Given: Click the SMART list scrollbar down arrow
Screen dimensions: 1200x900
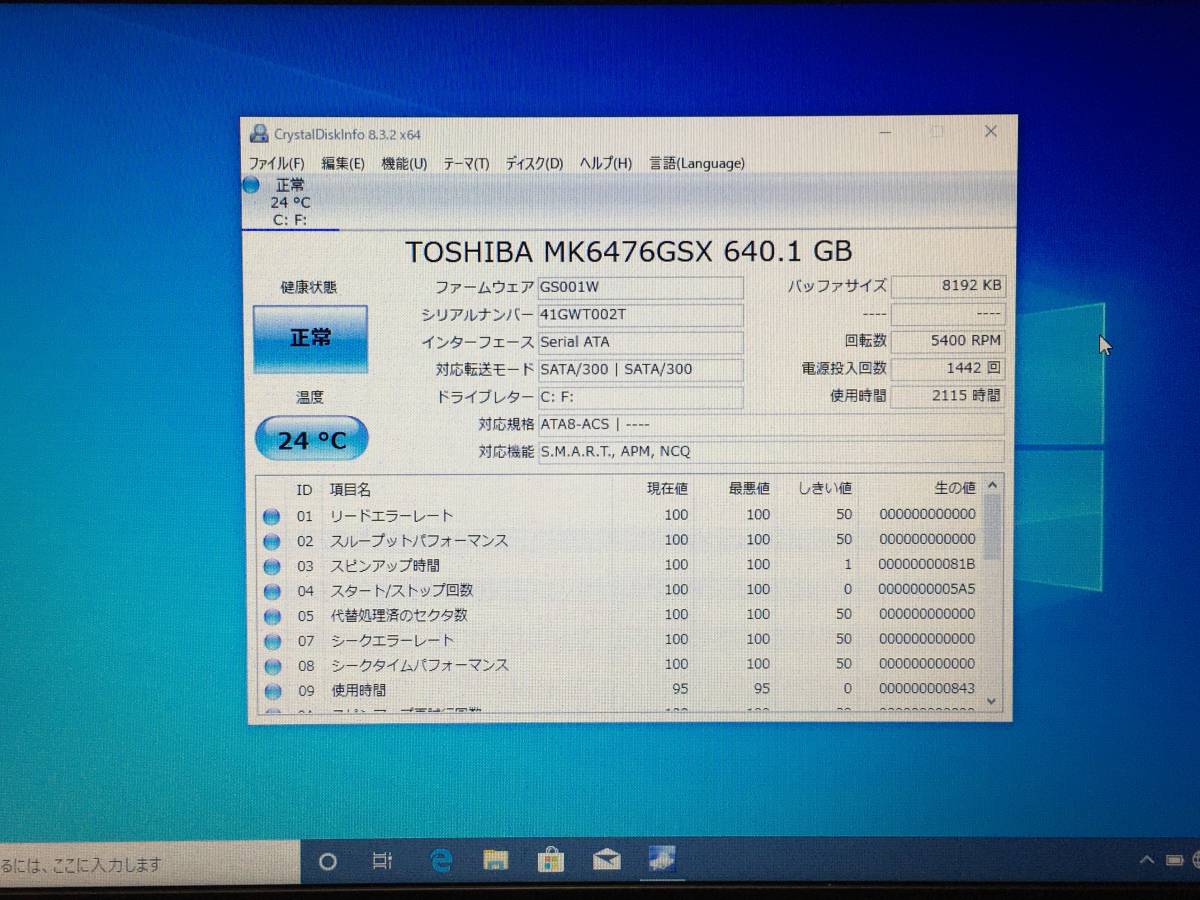Looking at the screenshot, I should (992, 701).
